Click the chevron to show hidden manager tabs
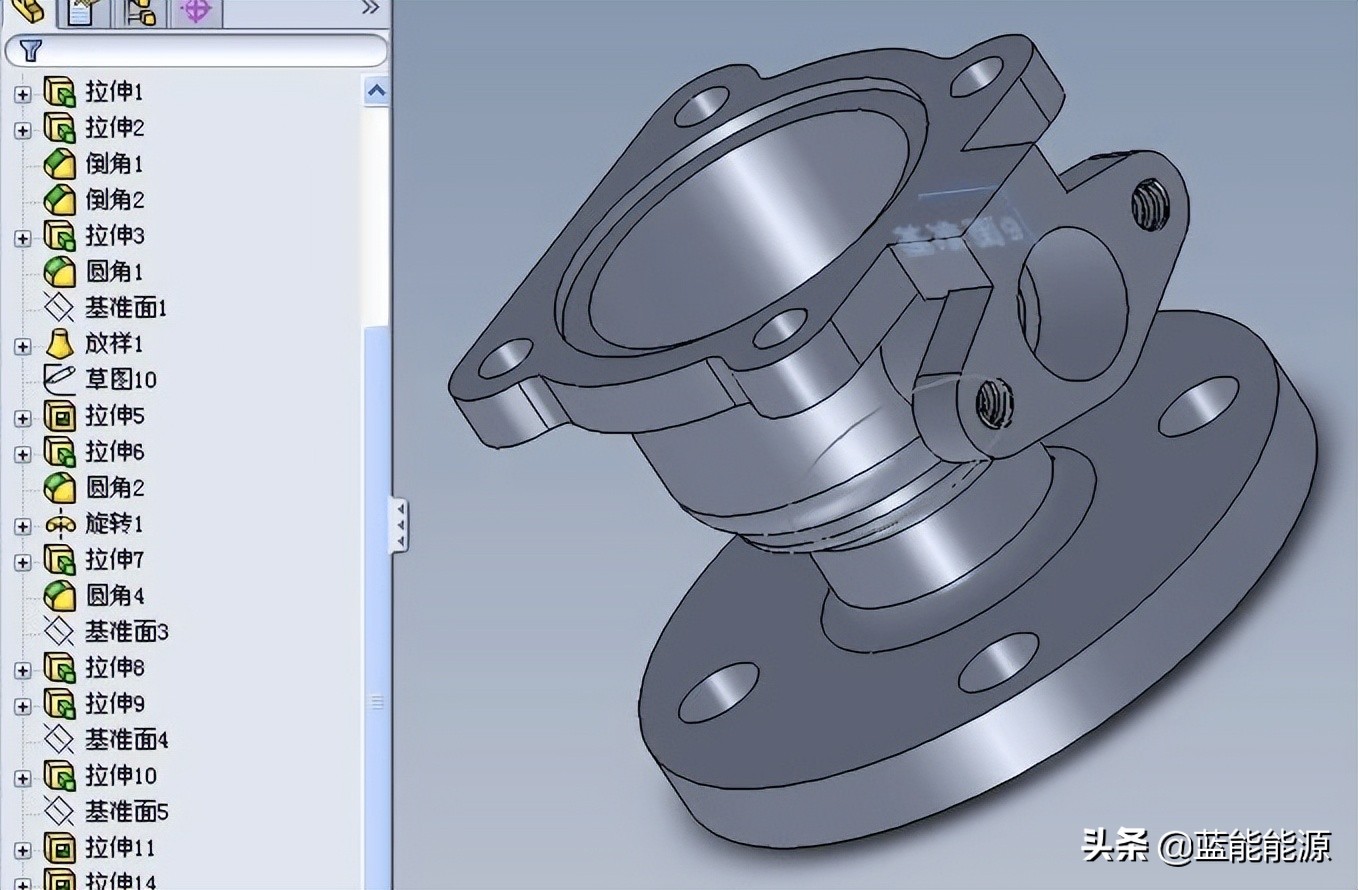 click(370, 8)
